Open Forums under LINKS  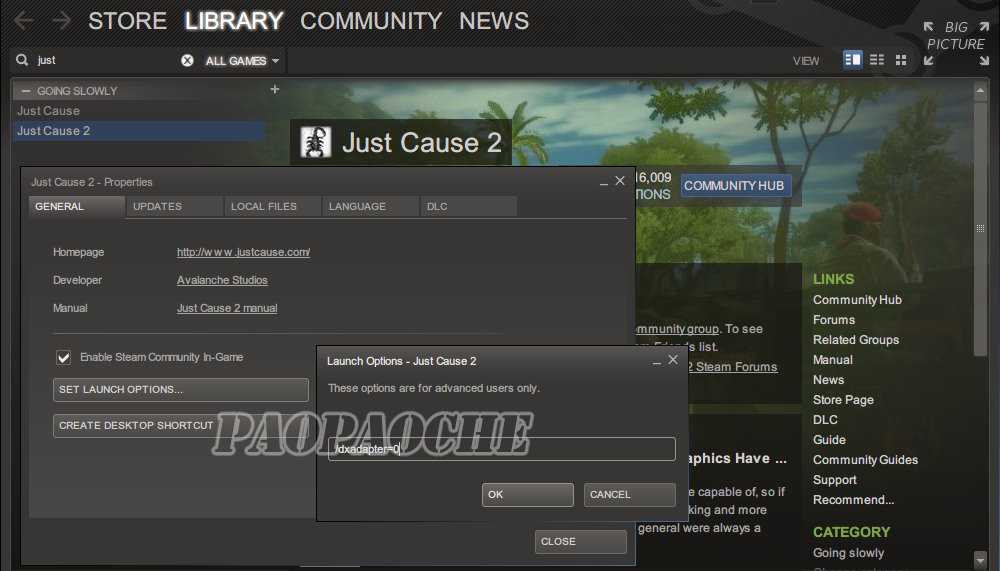[834, 320]
